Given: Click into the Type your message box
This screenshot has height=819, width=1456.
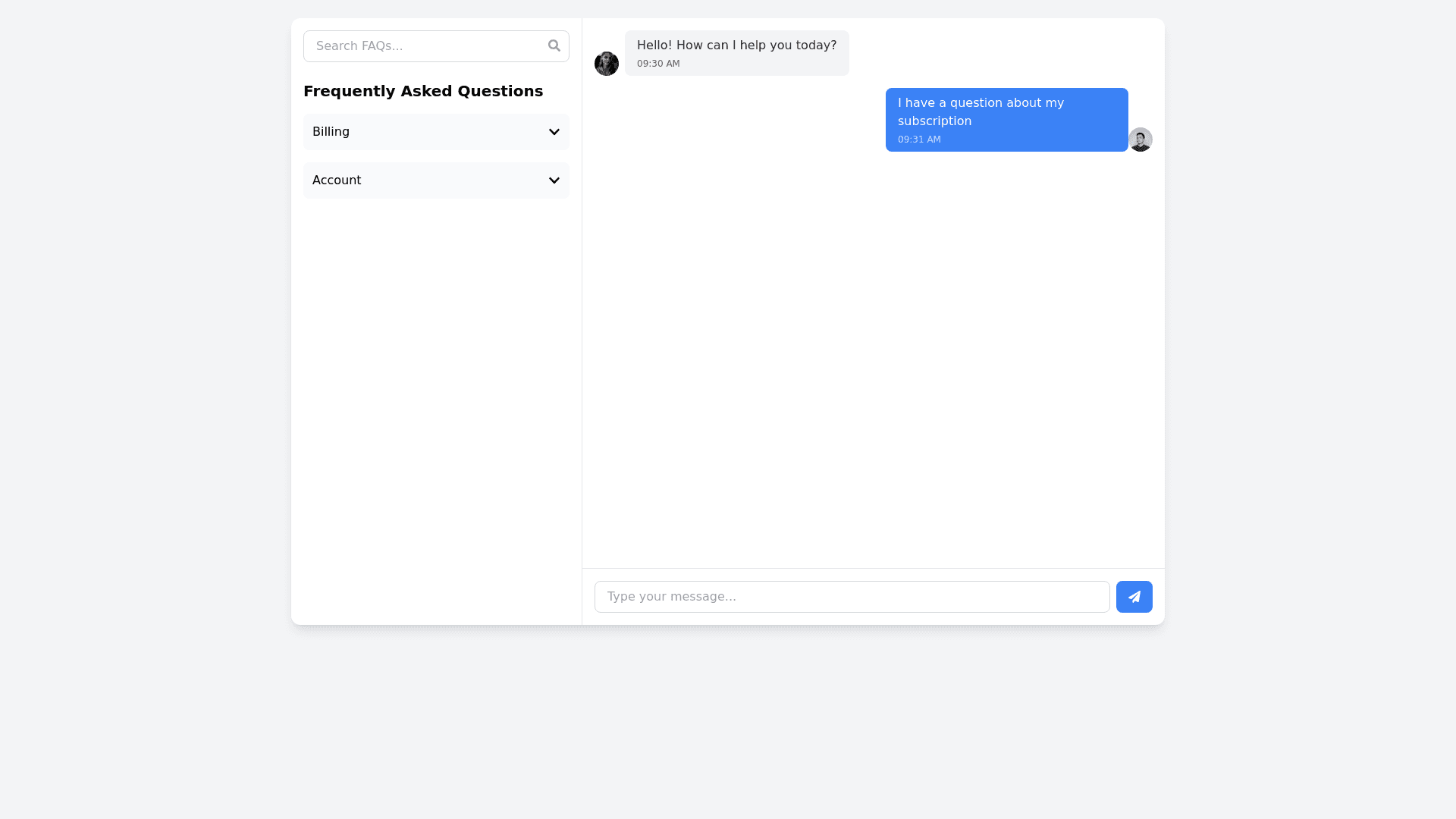Looking at the screenshot, I should [851, 597].
